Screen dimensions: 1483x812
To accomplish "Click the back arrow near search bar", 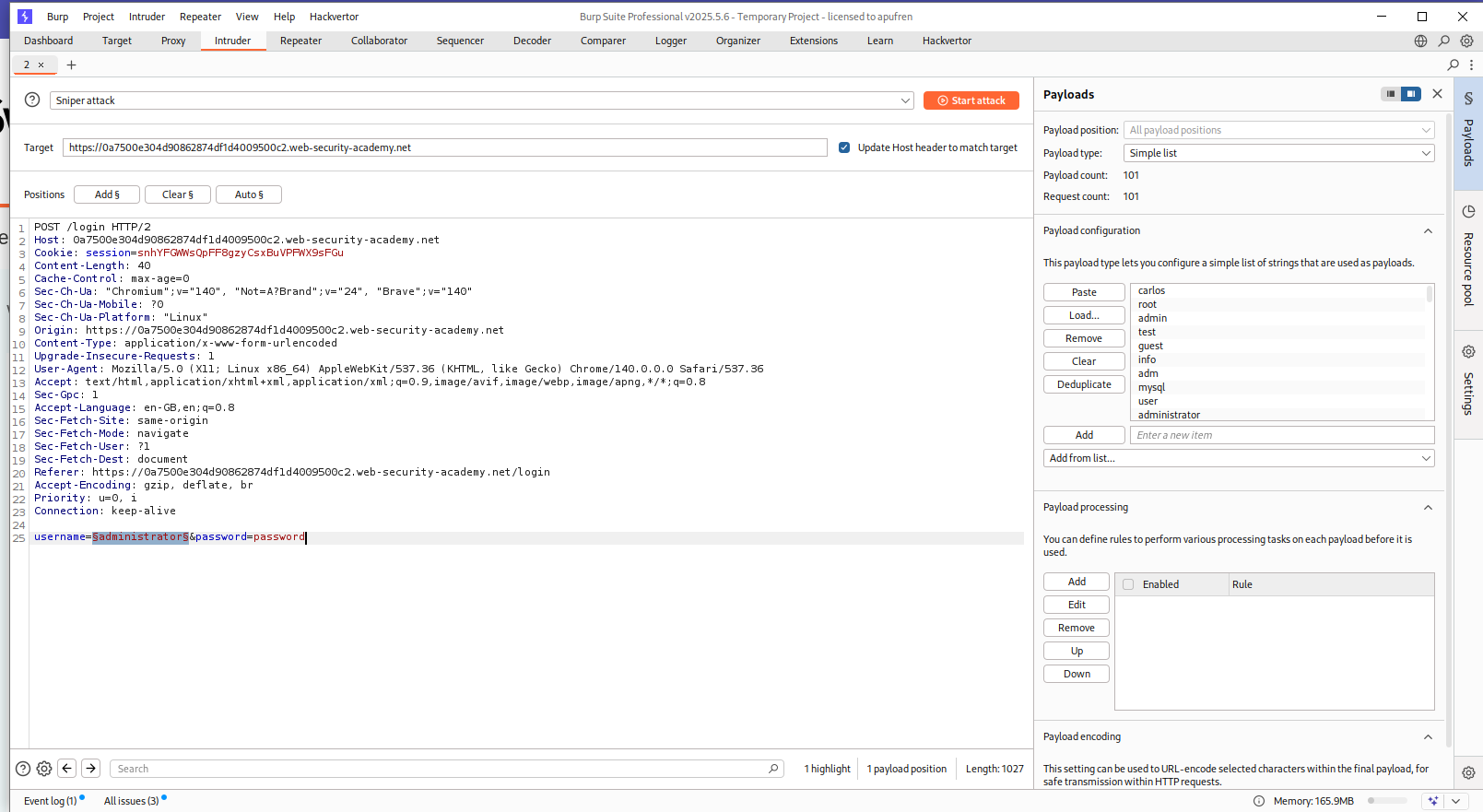I will pos(67,769).
